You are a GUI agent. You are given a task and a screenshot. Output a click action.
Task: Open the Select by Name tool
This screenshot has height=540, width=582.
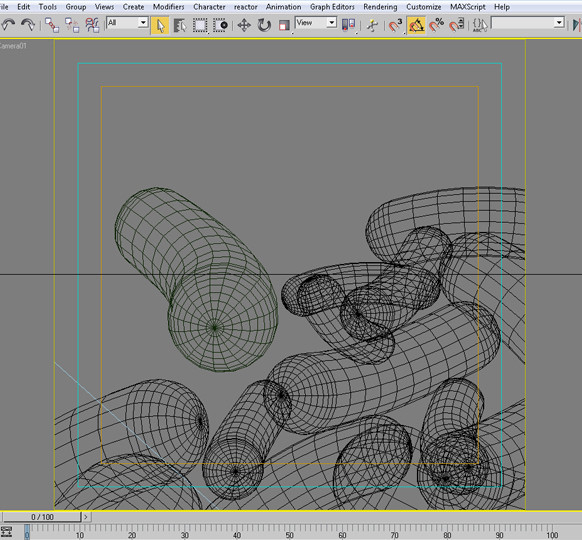180,25
